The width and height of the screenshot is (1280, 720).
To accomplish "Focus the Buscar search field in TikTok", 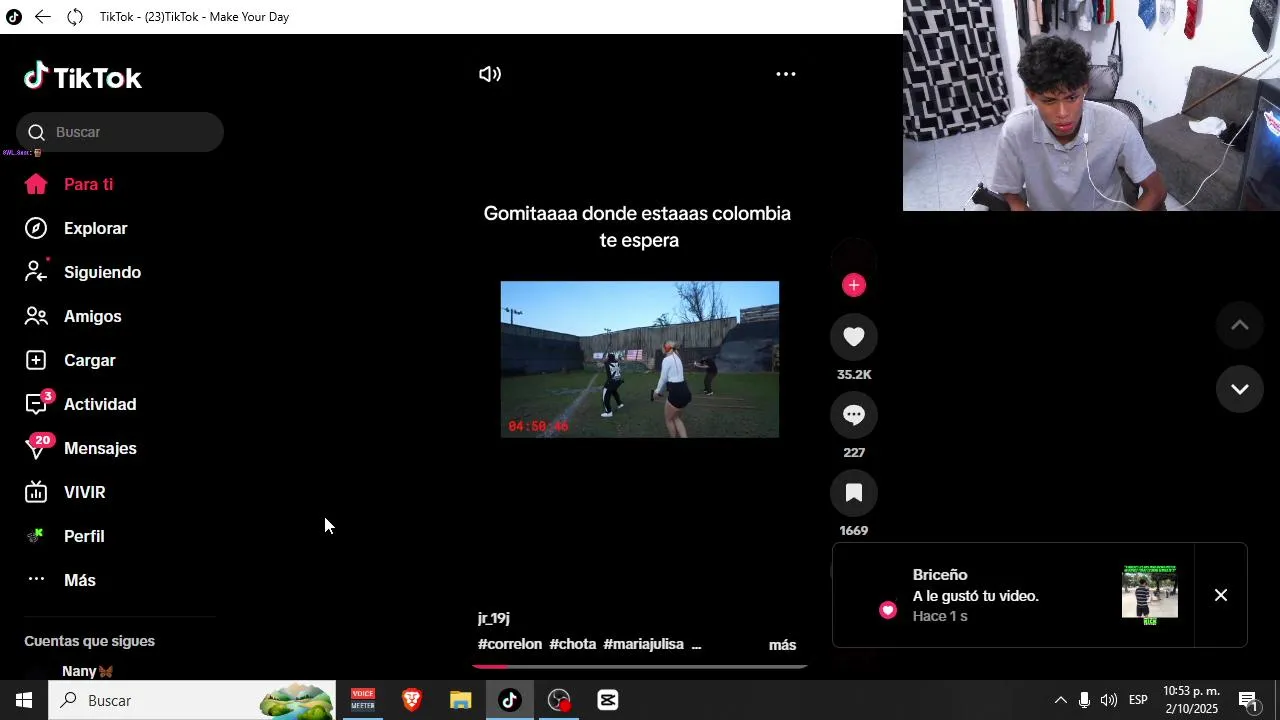I will tap(120, 132).
